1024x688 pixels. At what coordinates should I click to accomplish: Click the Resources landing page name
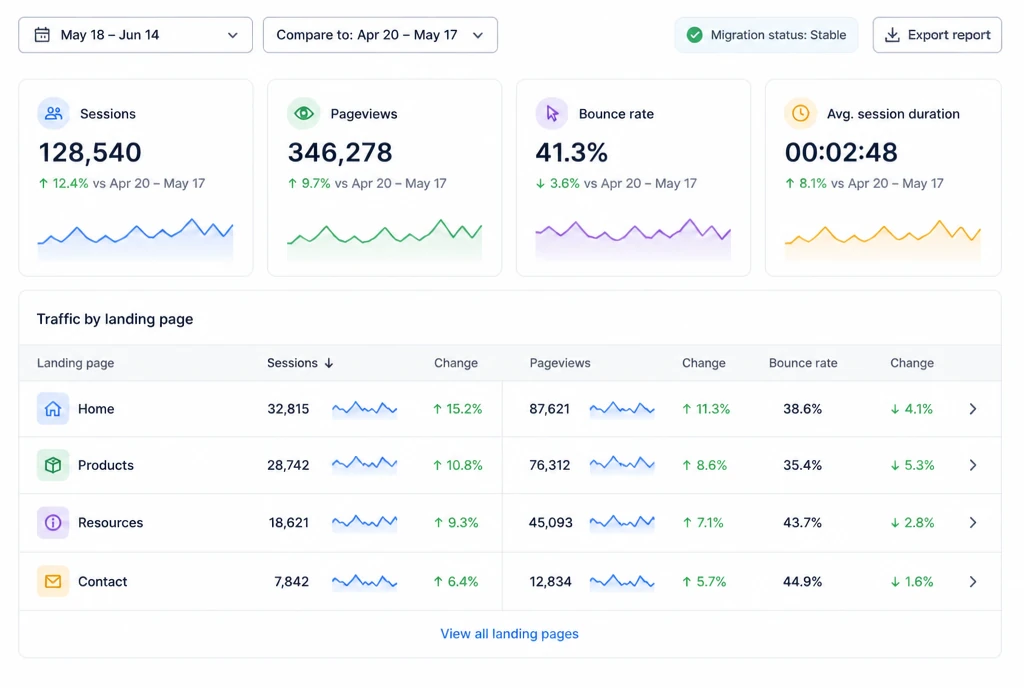(x=110, y=523)
